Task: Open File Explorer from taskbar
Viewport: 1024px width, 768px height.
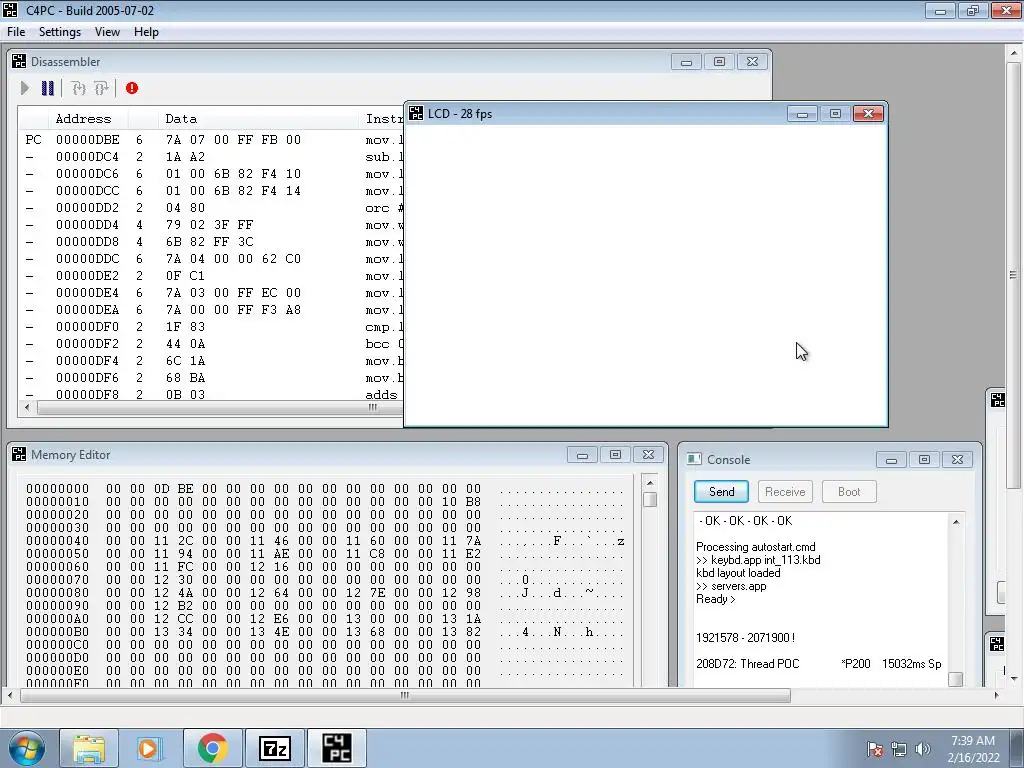Action: (89, 748)
